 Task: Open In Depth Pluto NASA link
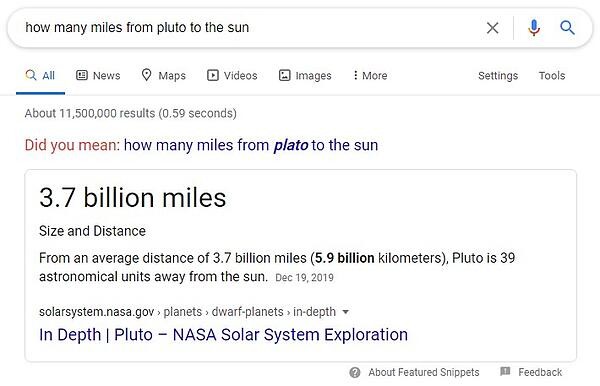223,334
